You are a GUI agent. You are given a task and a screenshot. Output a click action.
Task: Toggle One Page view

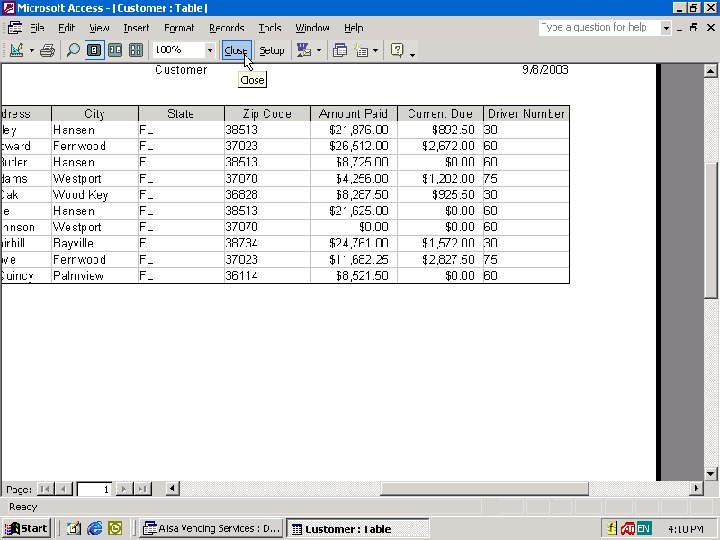tap(94, 50)
